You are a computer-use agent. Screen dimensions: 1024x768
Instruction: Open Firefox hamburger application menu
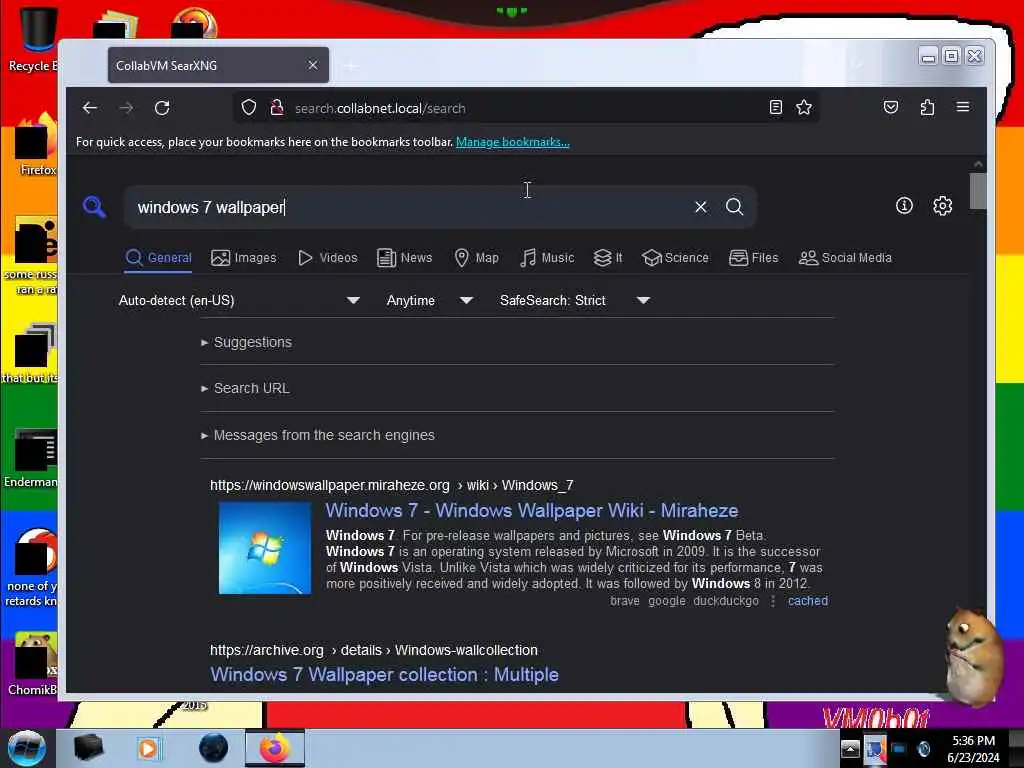pos(963,107)
